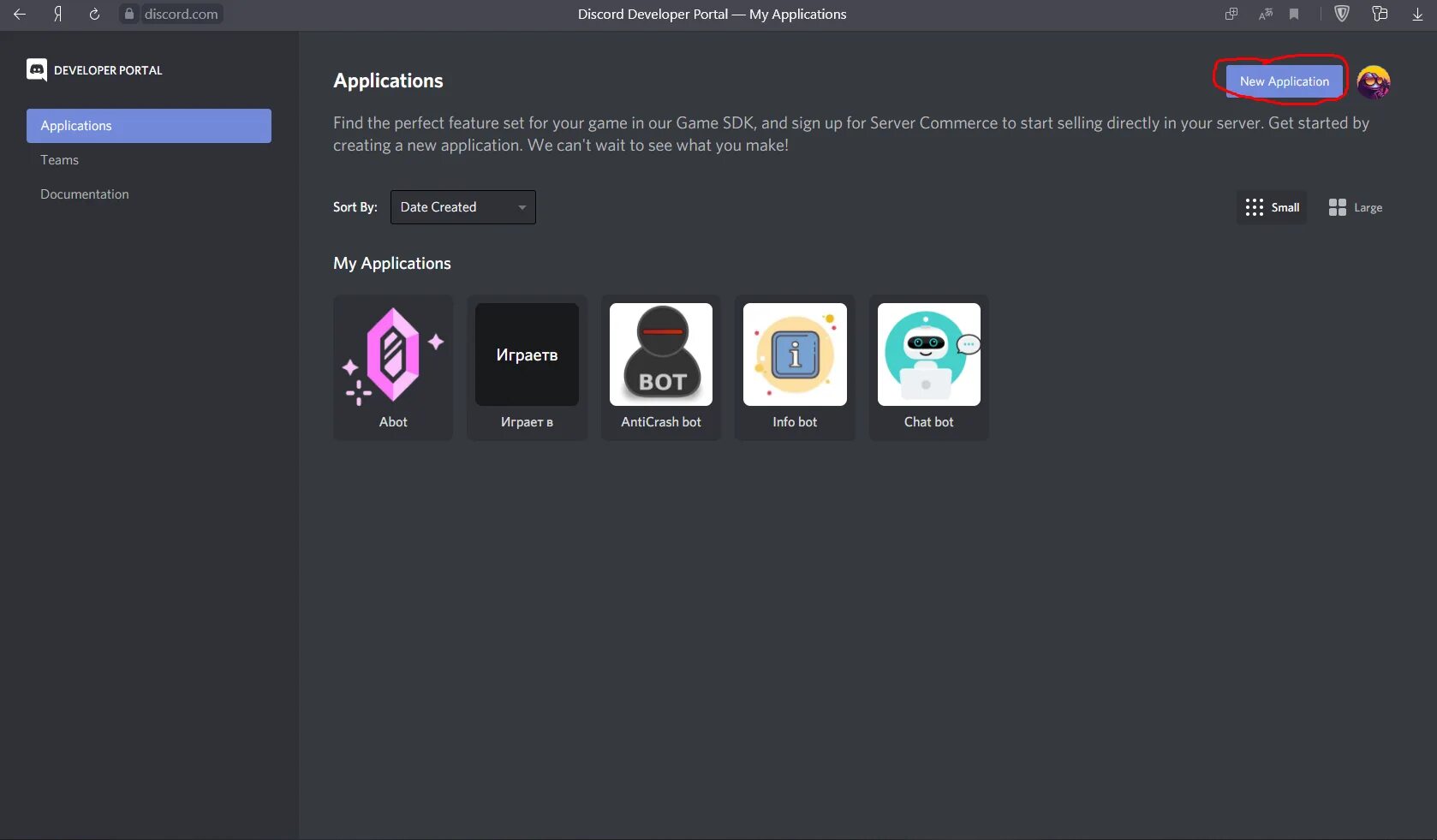Viewport: 1437px width, 840px height.
Task: Open the Chat bot application icon
Action: (x=929, y=354)
